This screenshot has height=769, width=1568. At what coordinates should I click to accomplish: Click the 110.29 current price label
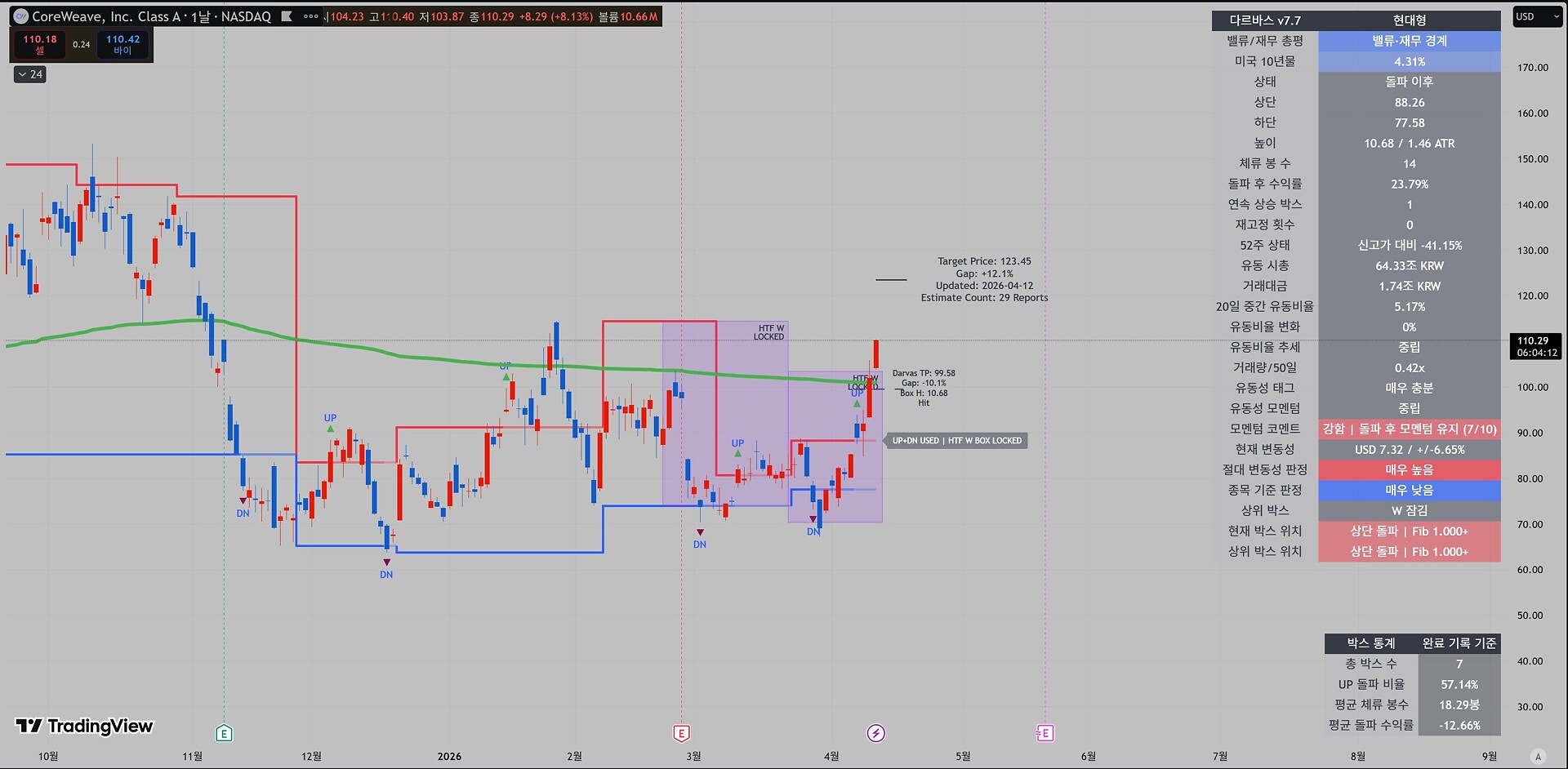pos(1535,346)
